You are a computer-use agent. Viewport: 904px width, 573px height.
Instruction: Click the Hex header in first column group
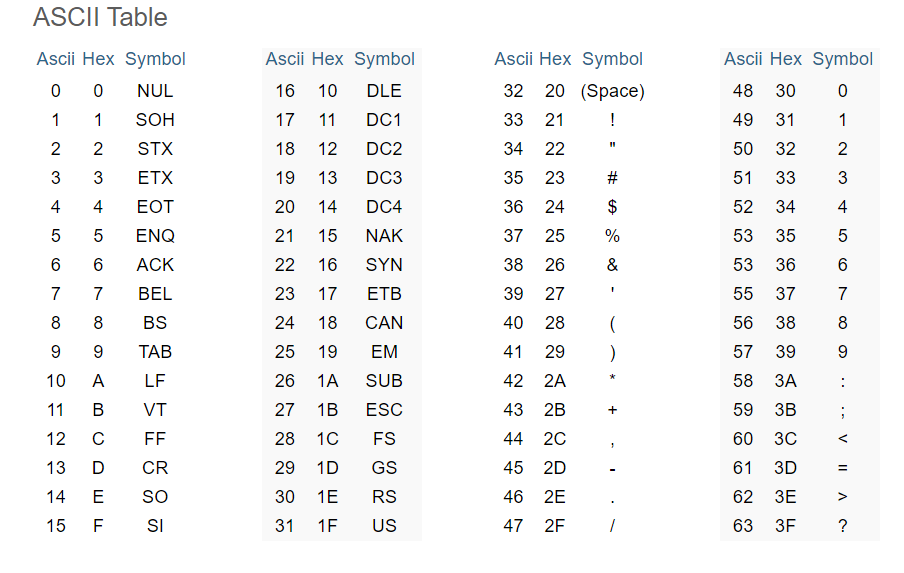(98, 59)
